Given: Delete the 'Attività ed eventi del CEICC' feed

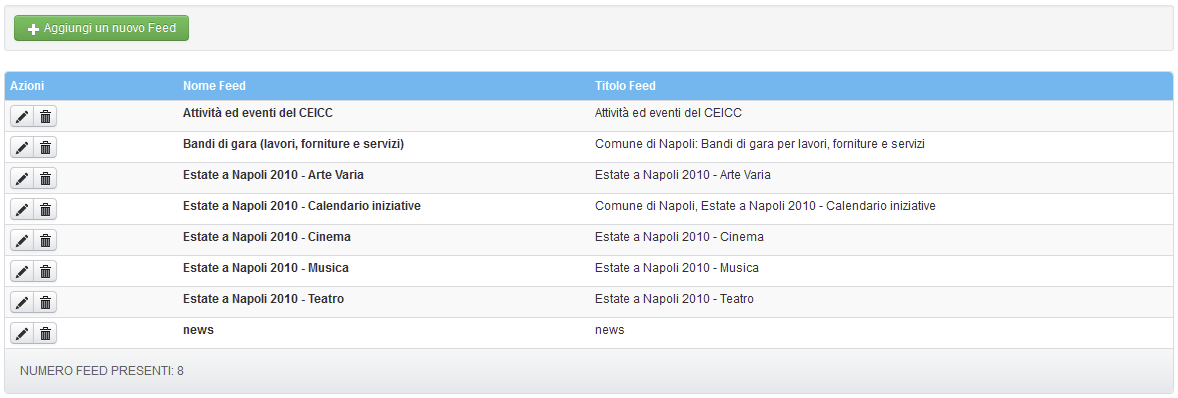Looking at the screenshot, I should (45, 116).
